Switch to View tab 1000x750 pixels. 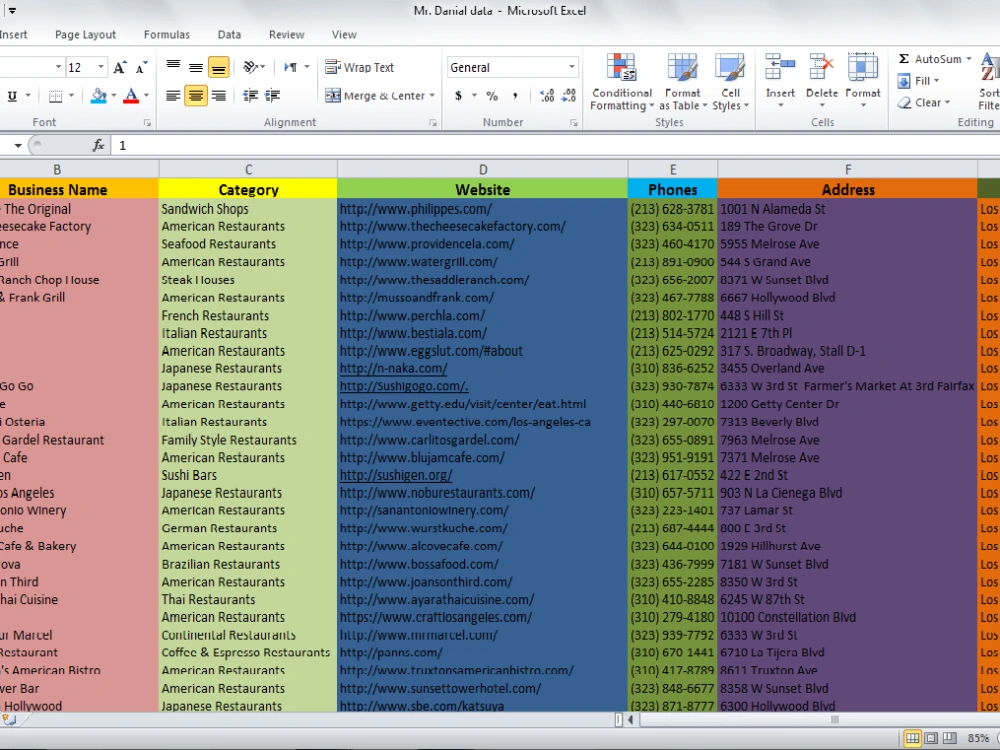[344, 34]
